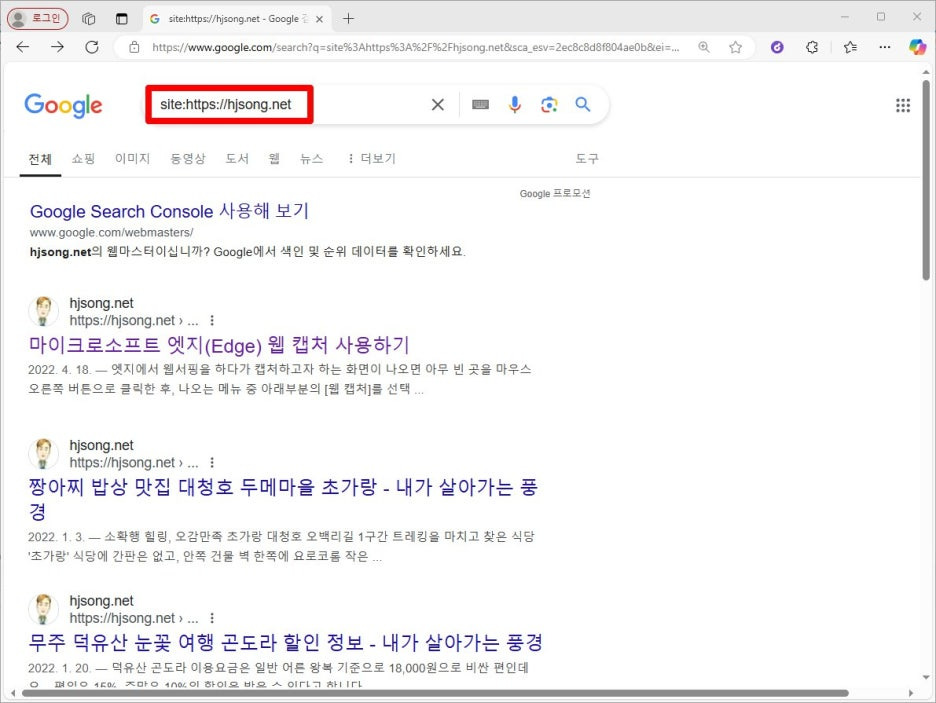Image resolution: width=936 pixels, height=703 pixels.
Task: Clear the search box with X icon
Action: 438,105
